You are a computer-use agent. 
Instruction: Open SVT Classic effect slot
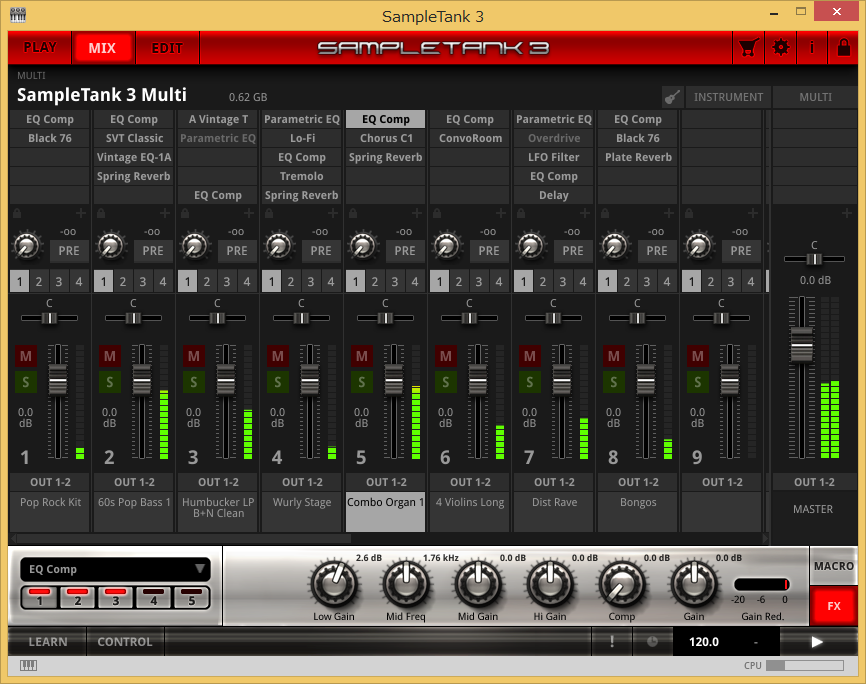point(134,138)
